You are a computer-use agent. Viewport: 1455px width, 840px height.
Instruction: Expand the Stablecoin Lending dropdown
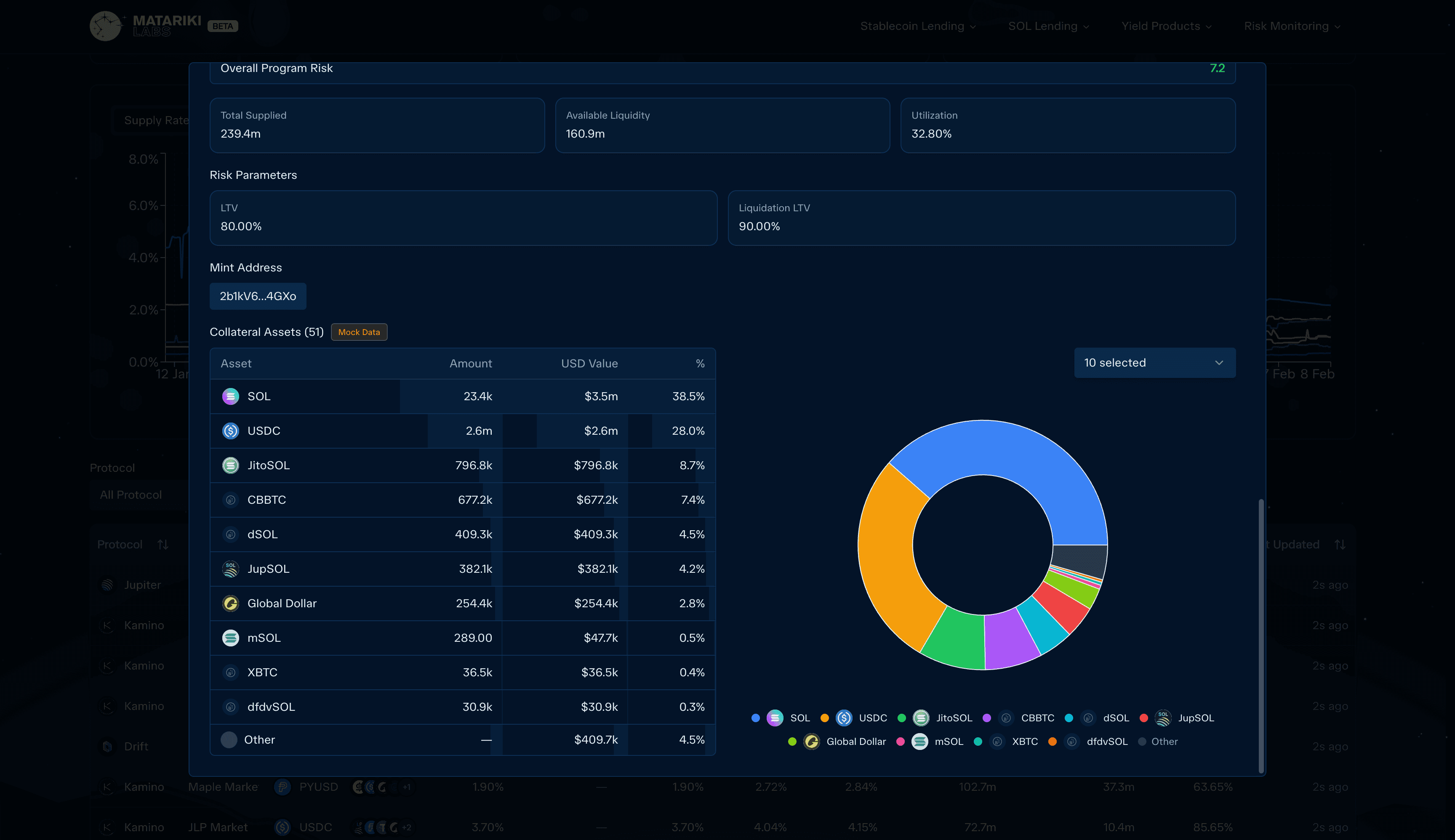coord(918,26)
